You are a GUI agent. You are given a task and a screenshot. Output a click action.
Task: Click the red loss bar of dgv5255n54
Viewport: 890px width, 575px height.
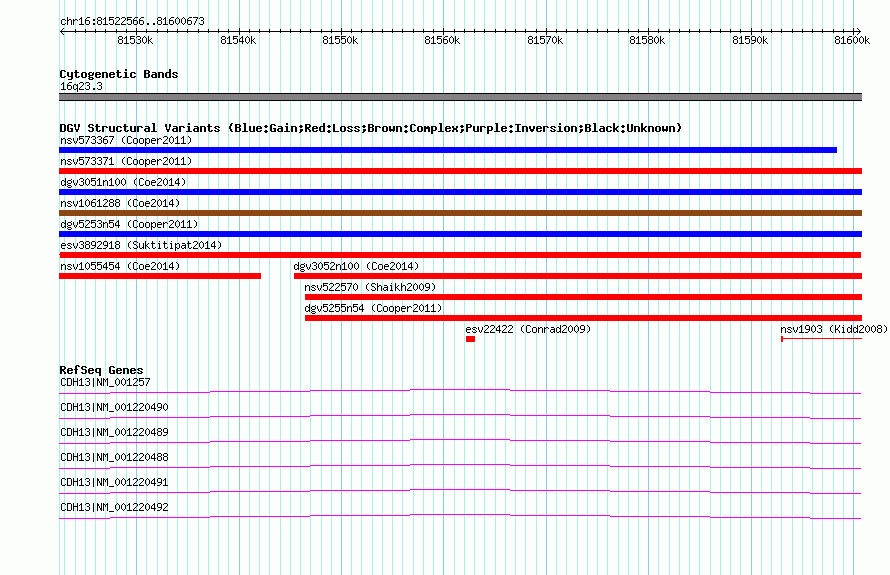(x=583, y=318)
